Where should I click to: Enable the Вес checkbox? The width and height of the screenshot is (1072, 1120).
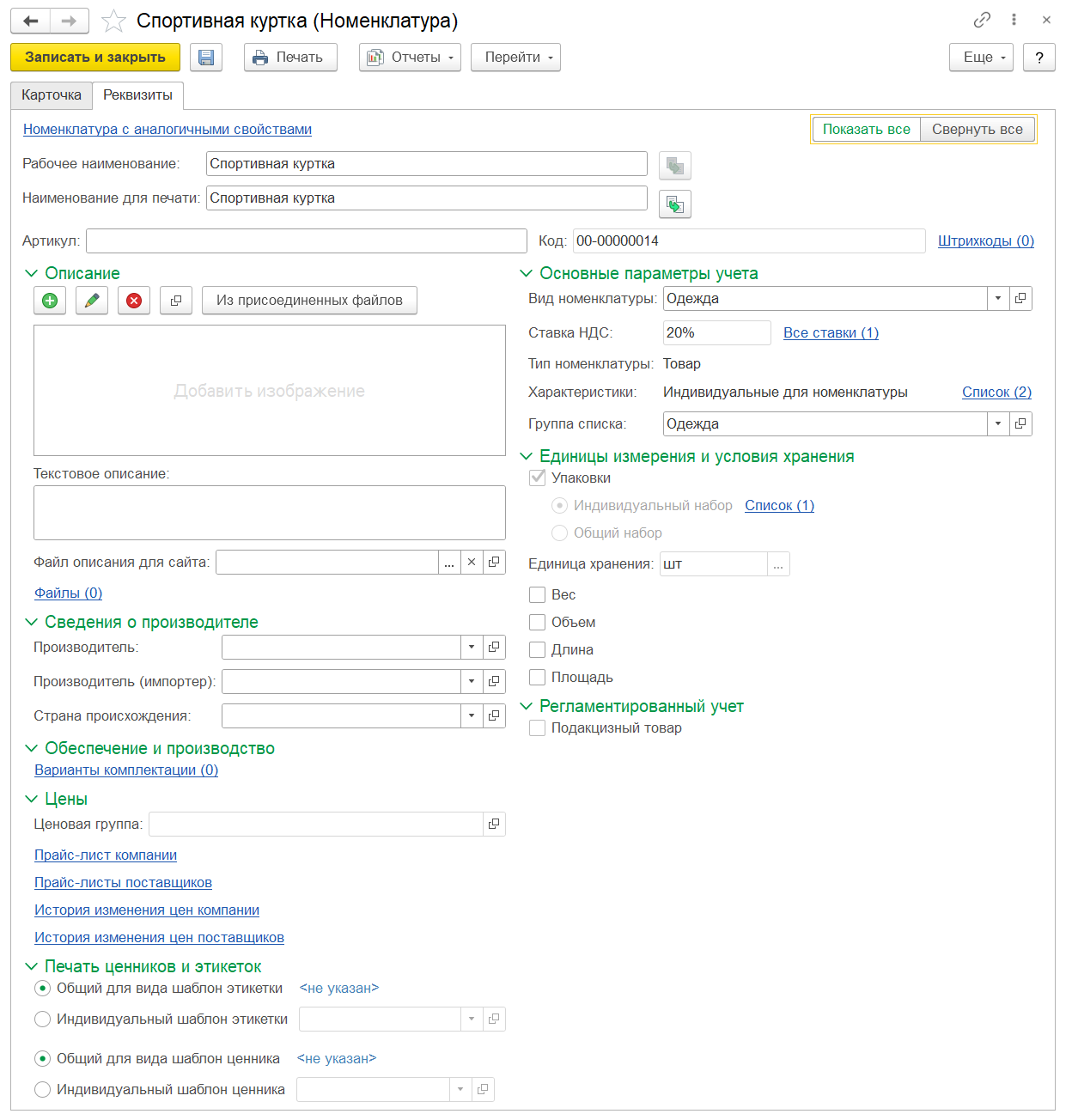(538, 595)
